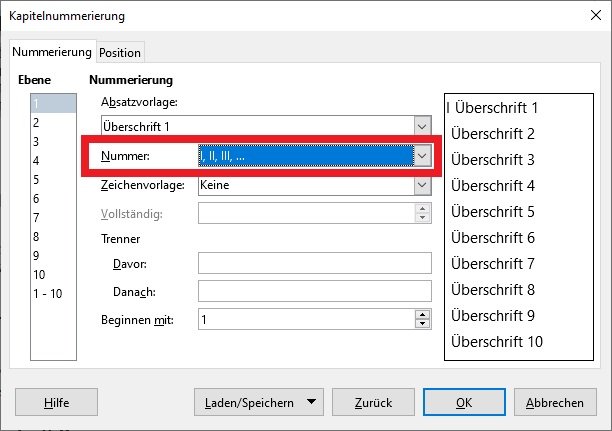
Task: Click the Zurück button
Action: (x=372, y=402)
